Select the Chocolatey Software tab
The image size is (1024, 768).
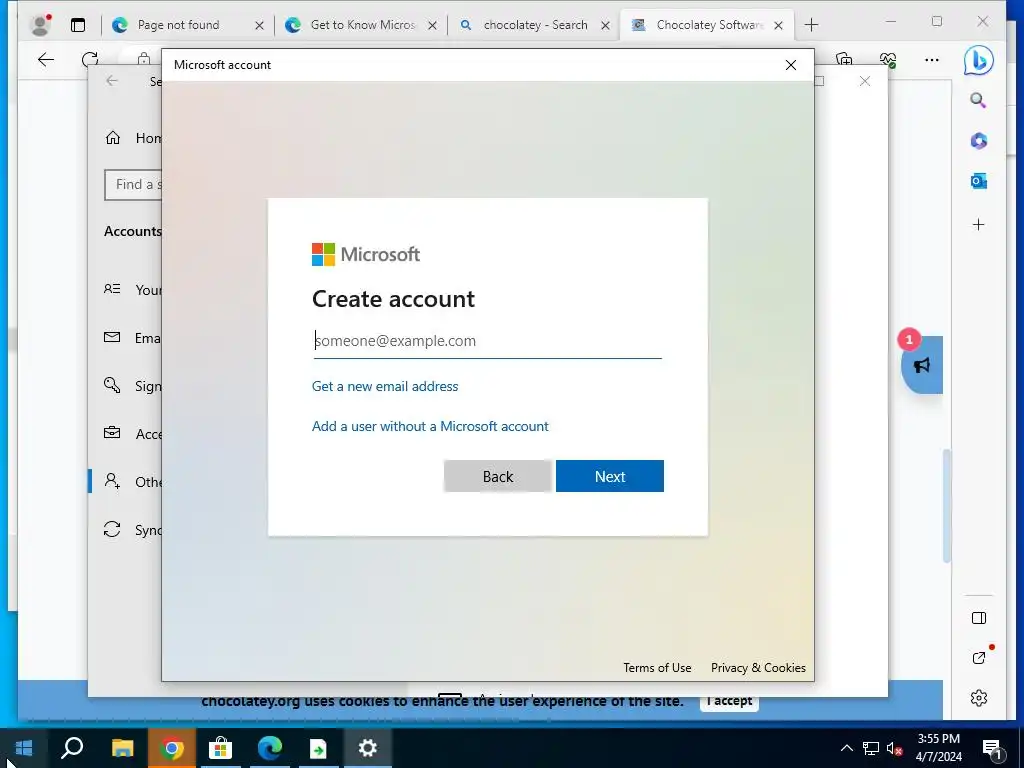[709, 25]
